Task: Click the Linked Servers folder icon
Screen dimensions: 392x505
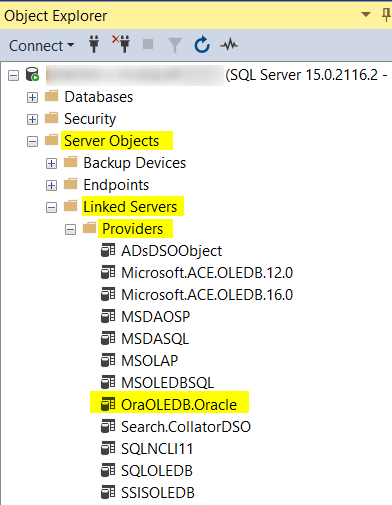Action: click(71, 206)
